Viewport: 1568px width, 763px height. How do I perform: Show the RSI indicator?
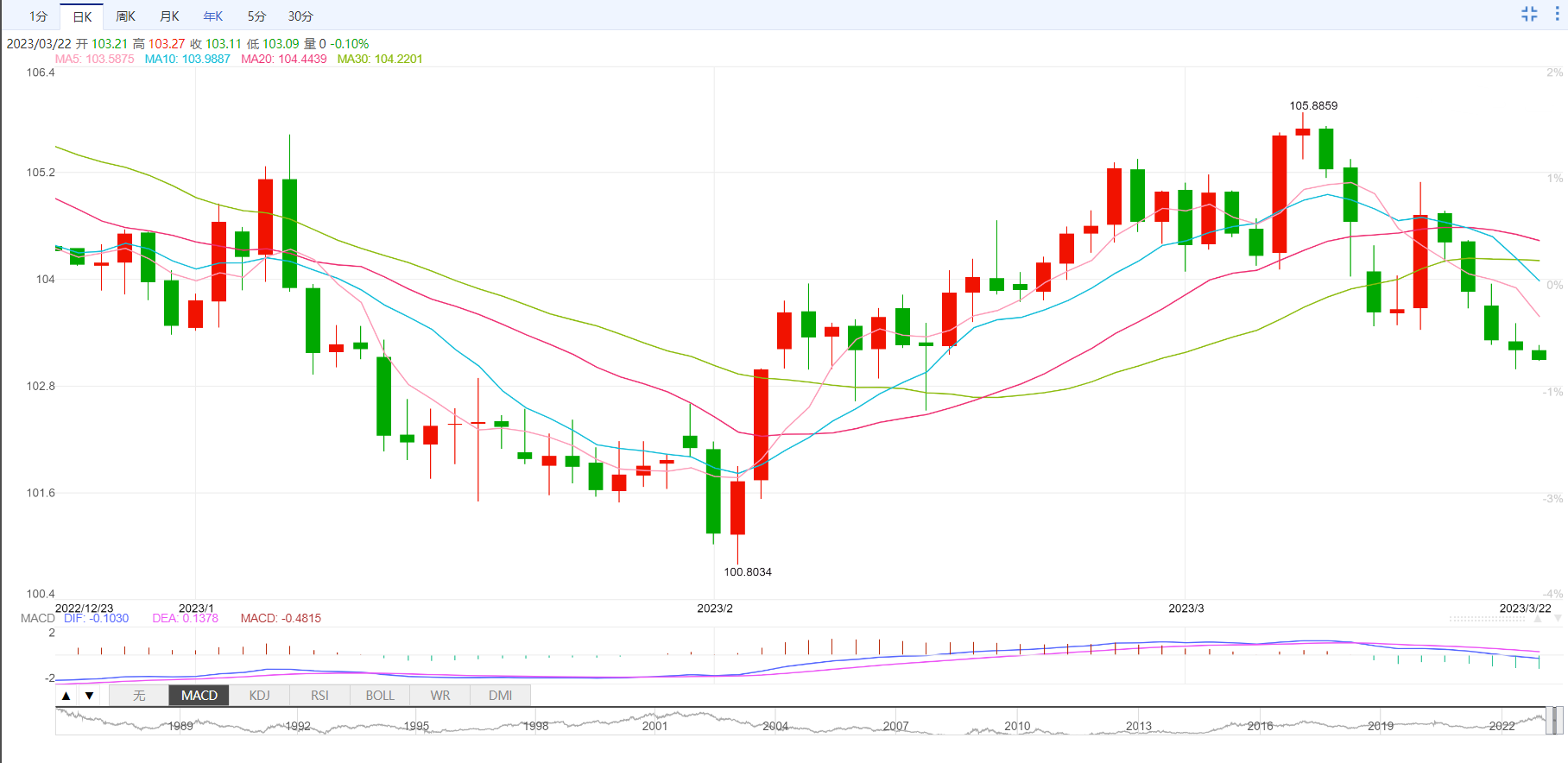(x=319, y=696)
